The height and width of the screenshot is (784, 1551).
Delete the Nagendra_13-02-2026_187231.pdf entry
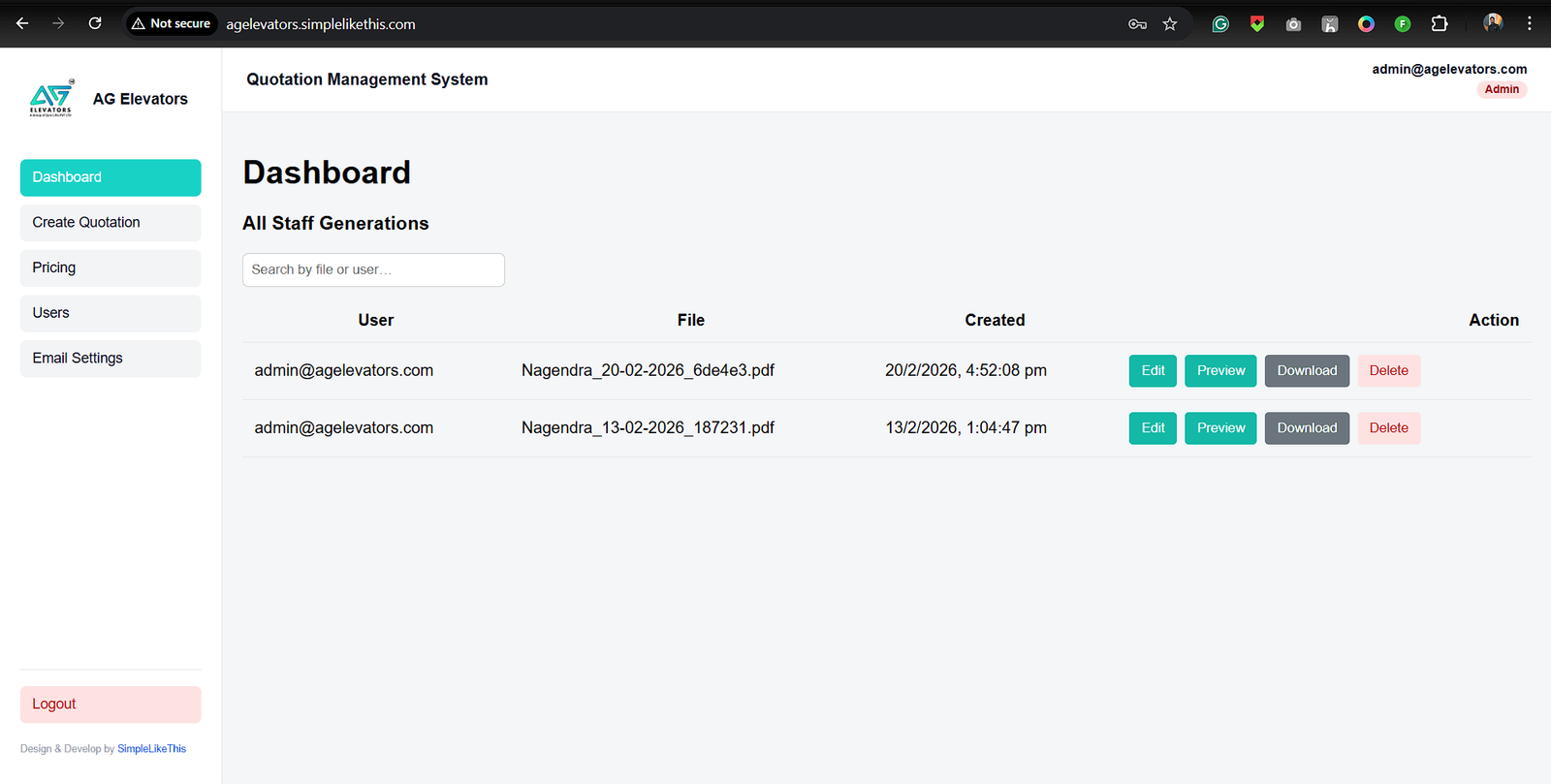[1388, 428]
